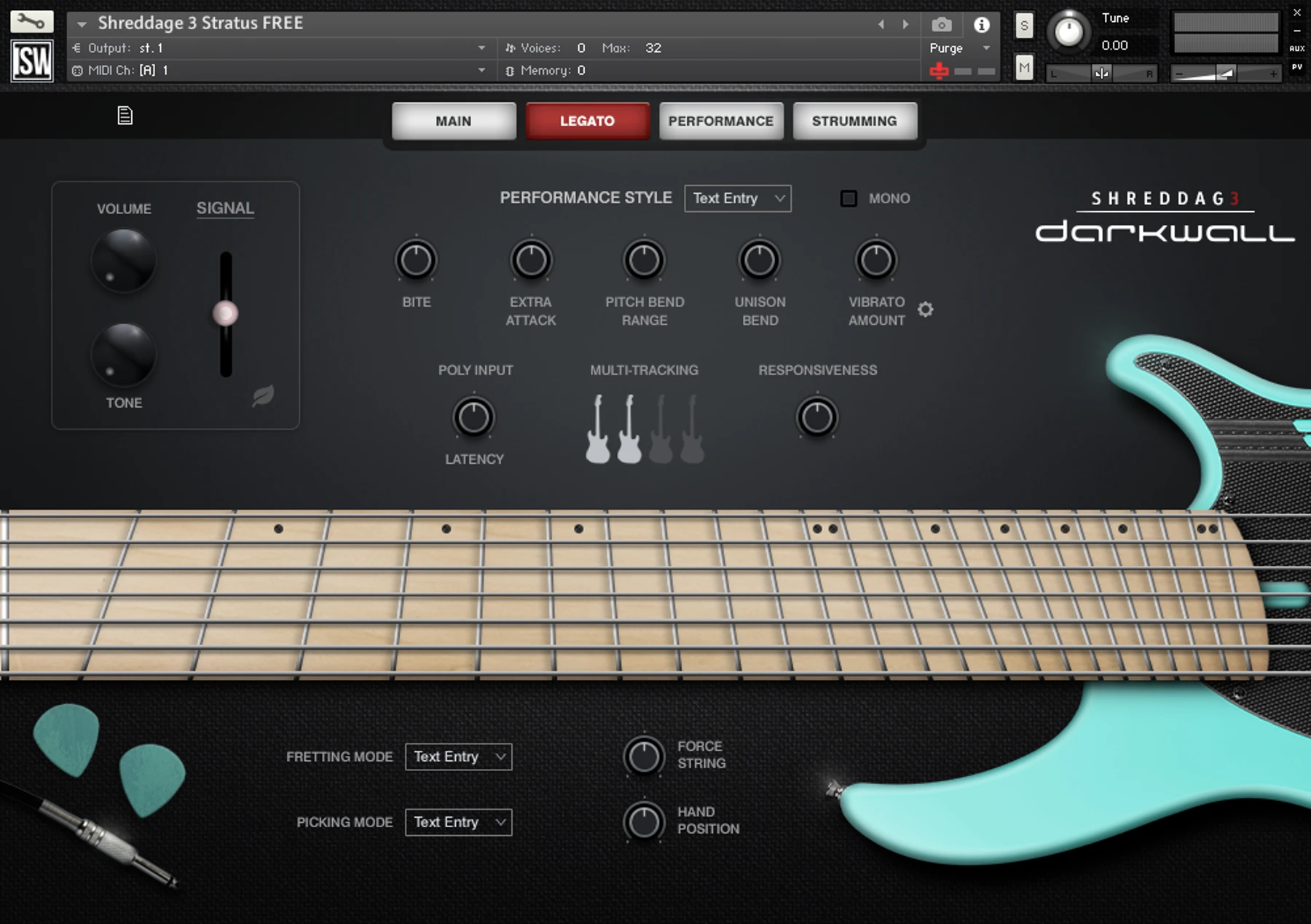Click the Poly Input LATENCY knob
1311x924 pixels.
tap(473, 418)
